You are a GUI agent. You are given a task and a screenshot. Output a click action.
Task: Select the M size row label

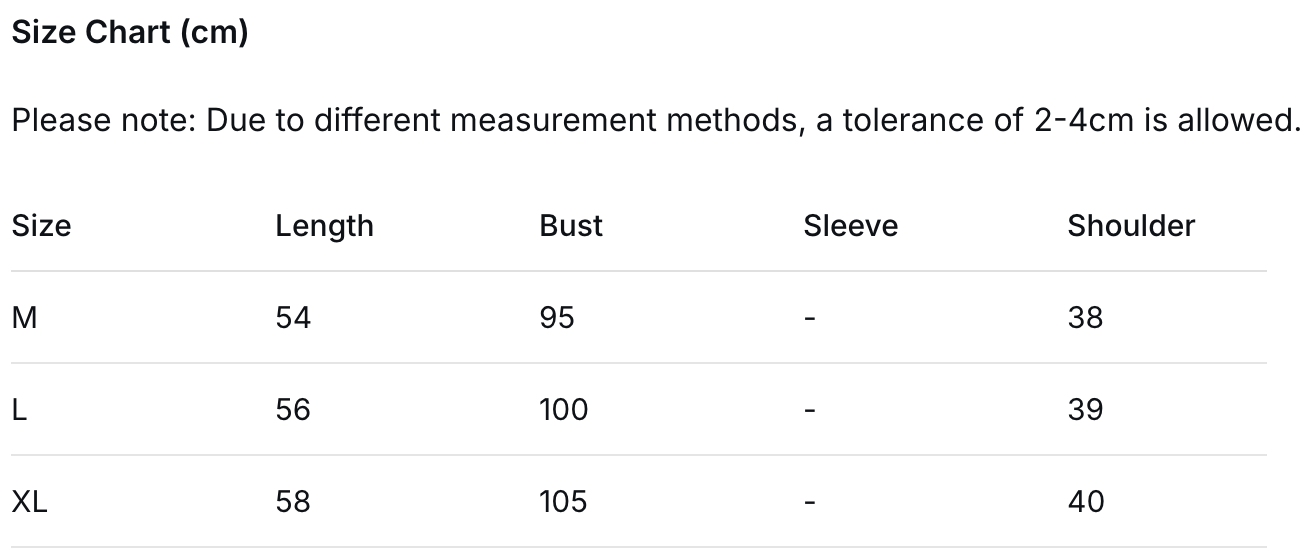coord(24,318)
